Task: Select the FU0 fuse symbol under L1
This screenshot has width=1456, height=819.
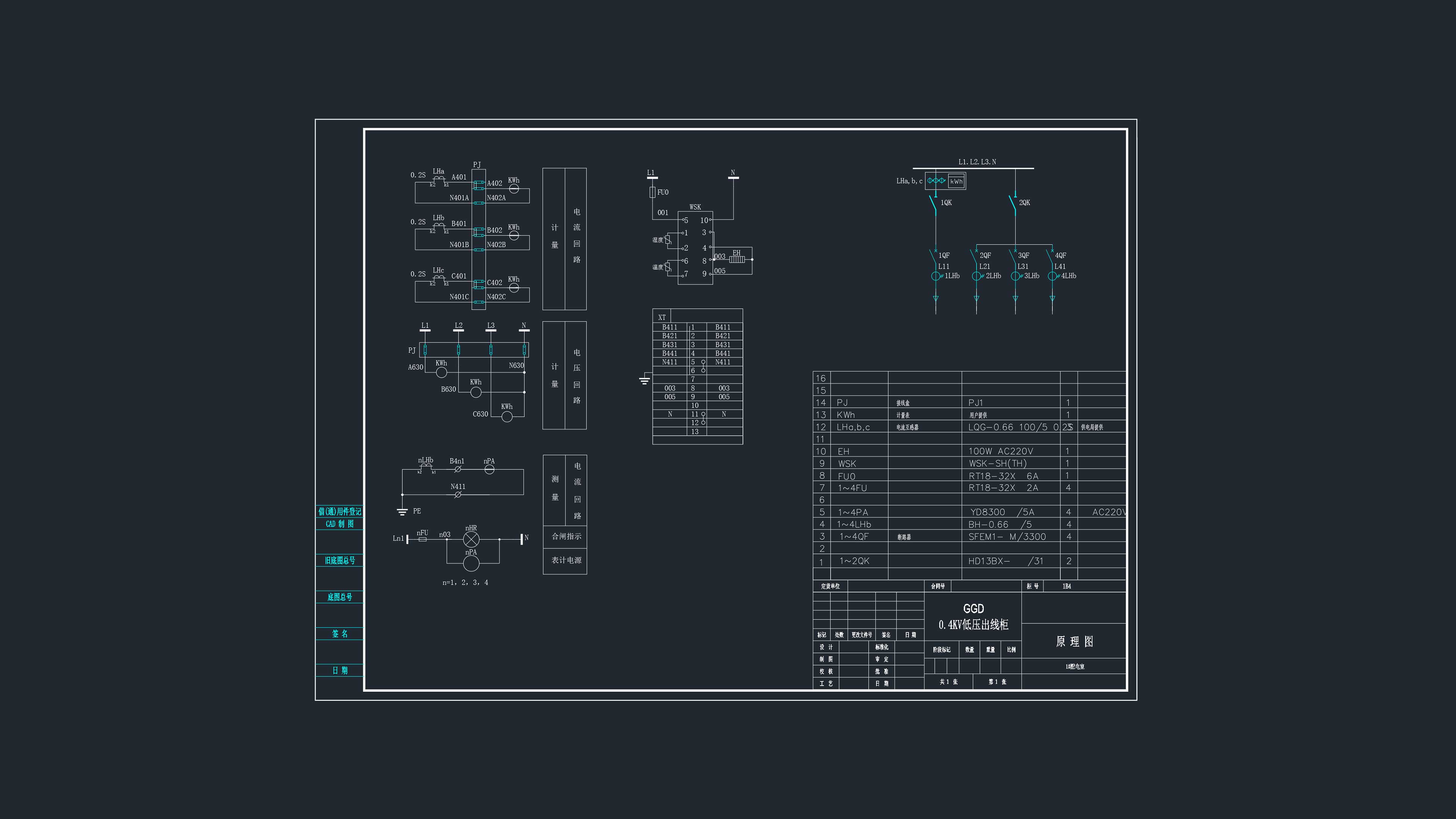Action: click(x=652, y=192)
